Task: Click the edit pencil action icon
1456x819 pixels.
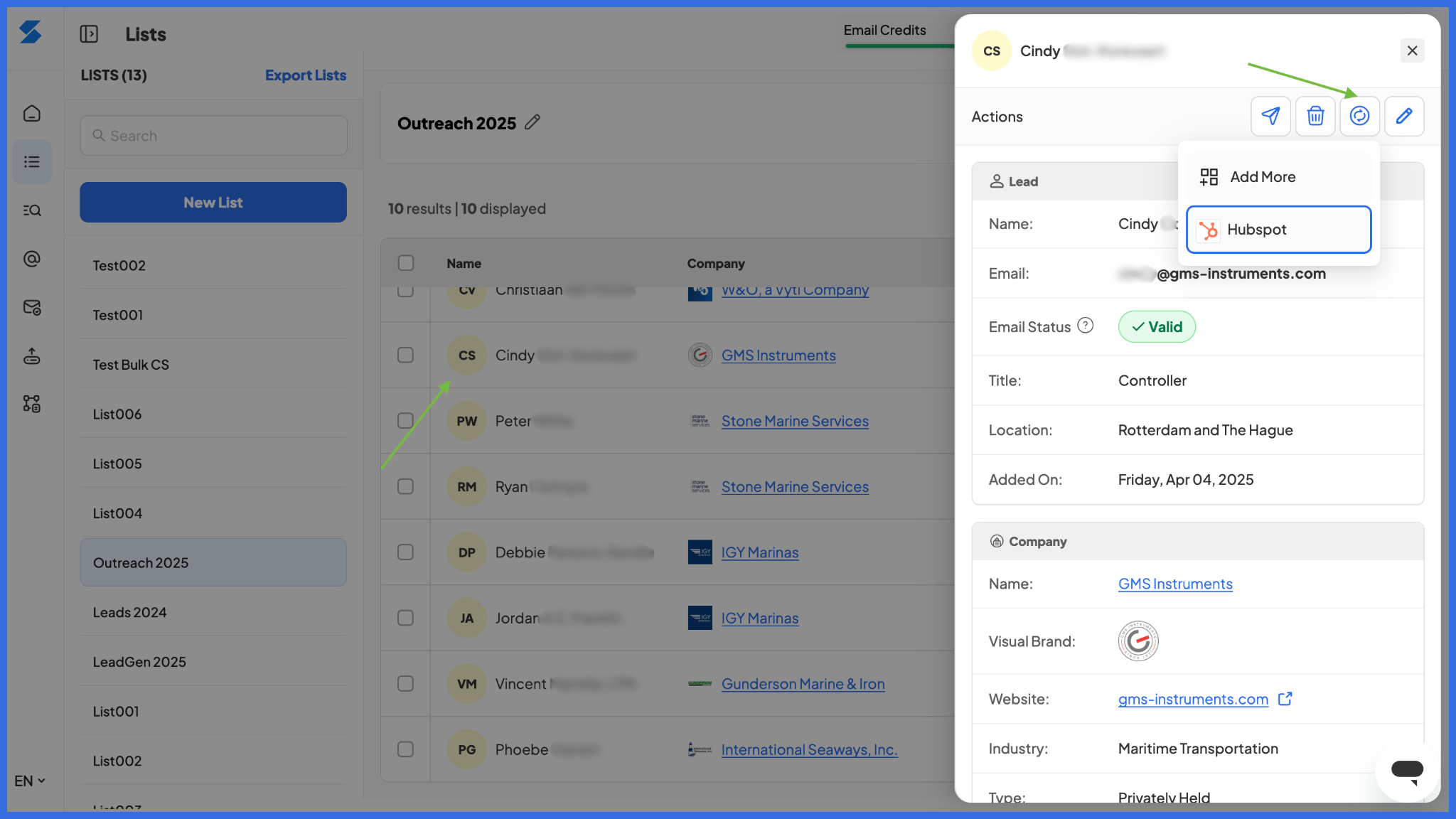Action: [x=1404, y=116]
